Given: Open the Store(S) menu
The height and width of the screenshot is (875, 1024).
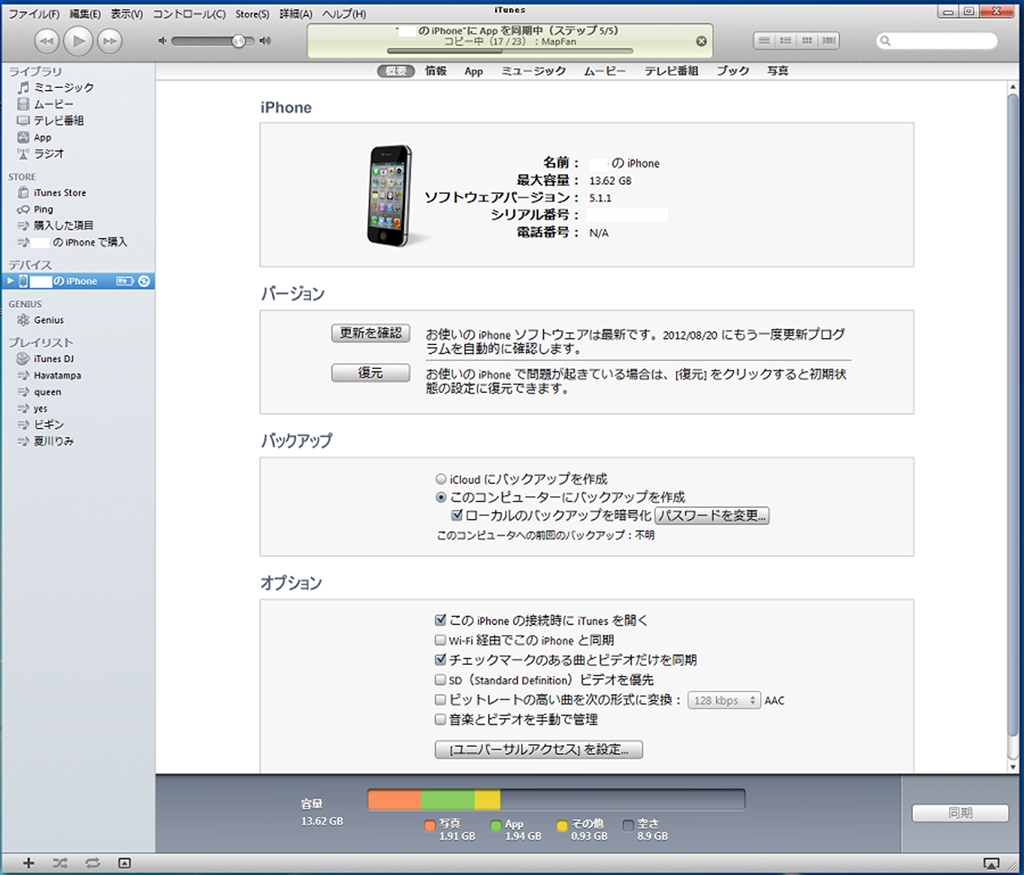Looking at the screenshot, I should (x=252, y=14).
